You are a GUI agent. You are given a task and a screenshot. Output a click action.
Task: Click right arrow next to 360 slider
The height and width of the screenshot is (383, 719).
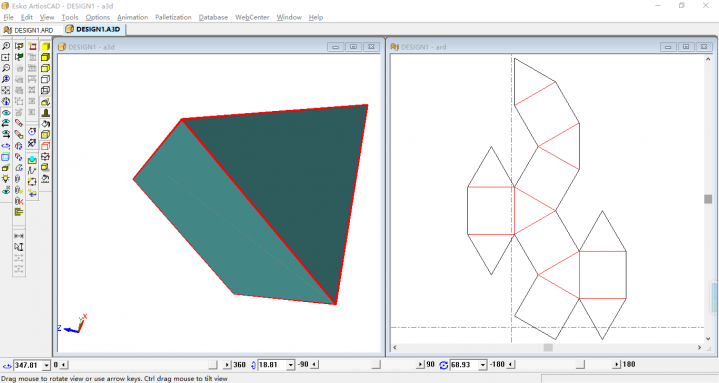[x=227, y=365]
